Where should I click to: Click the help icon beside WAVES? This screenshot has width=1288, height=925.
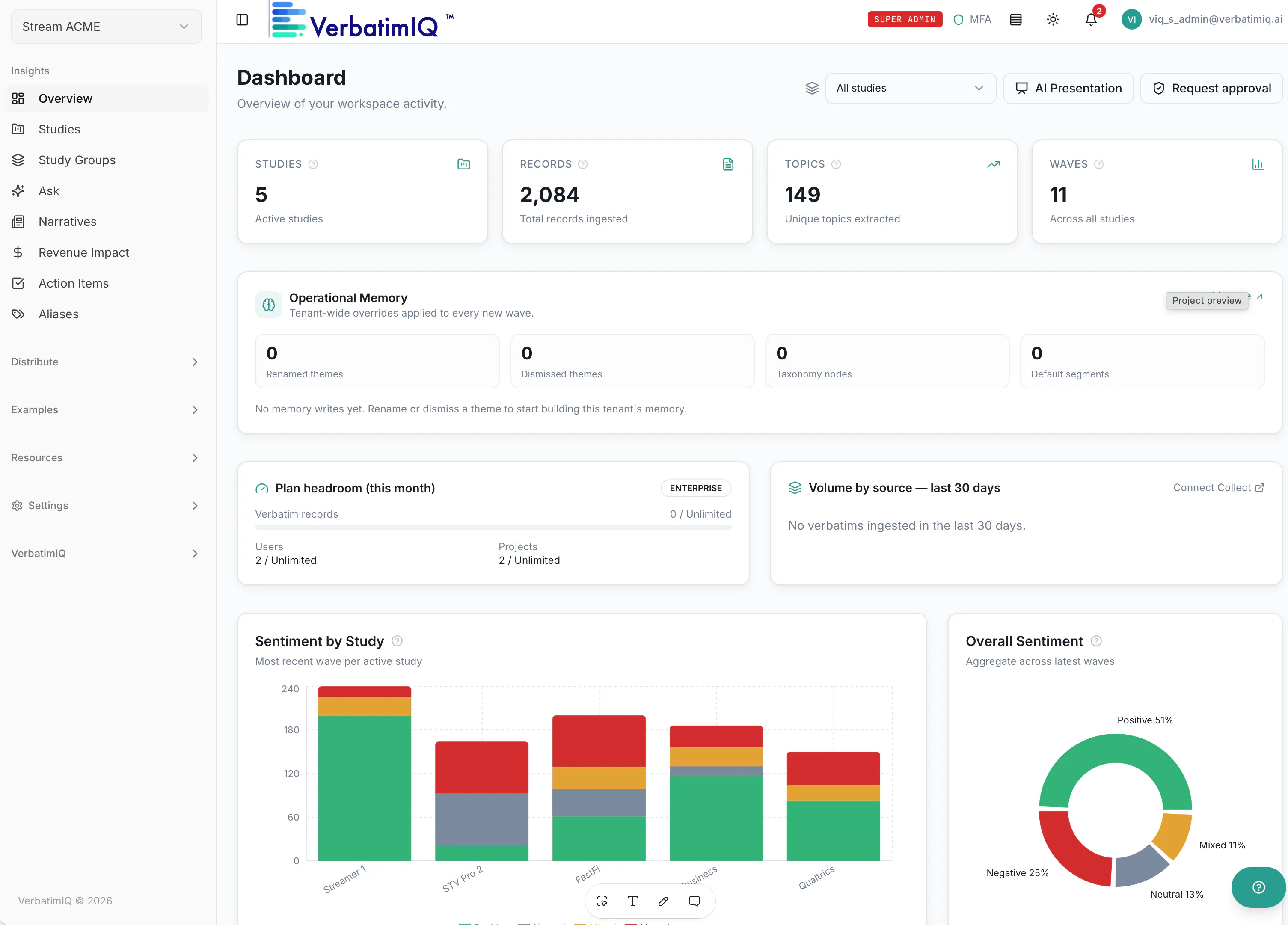click(1099, 164)
